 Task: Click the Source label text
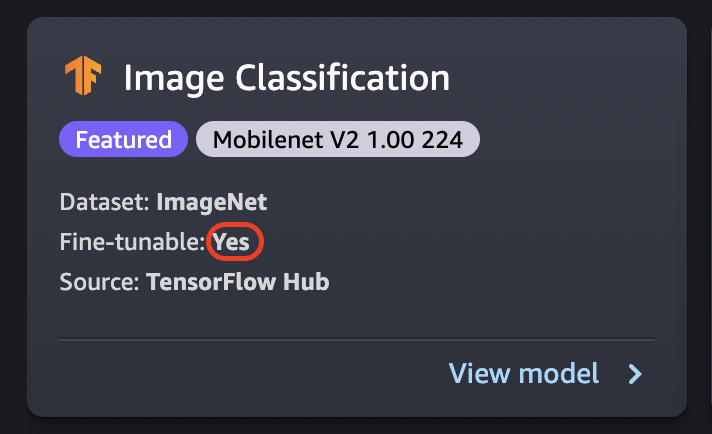pos(98,282)
